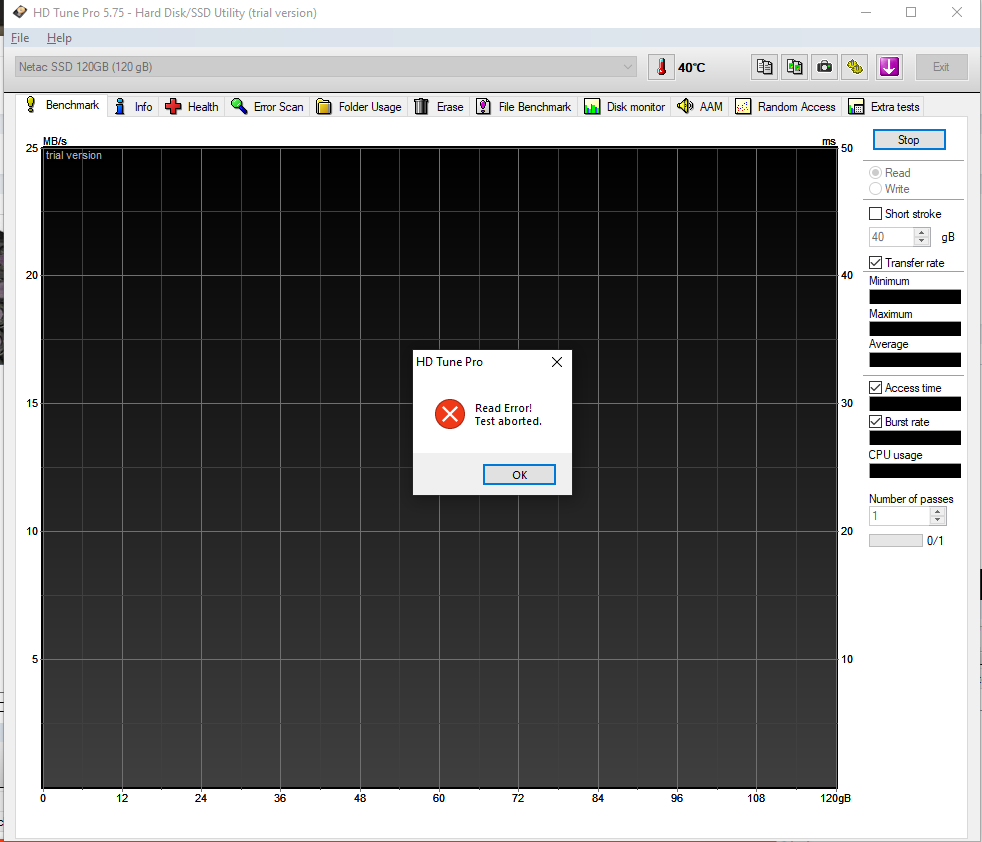Click the red error icon in dialog

450,414
